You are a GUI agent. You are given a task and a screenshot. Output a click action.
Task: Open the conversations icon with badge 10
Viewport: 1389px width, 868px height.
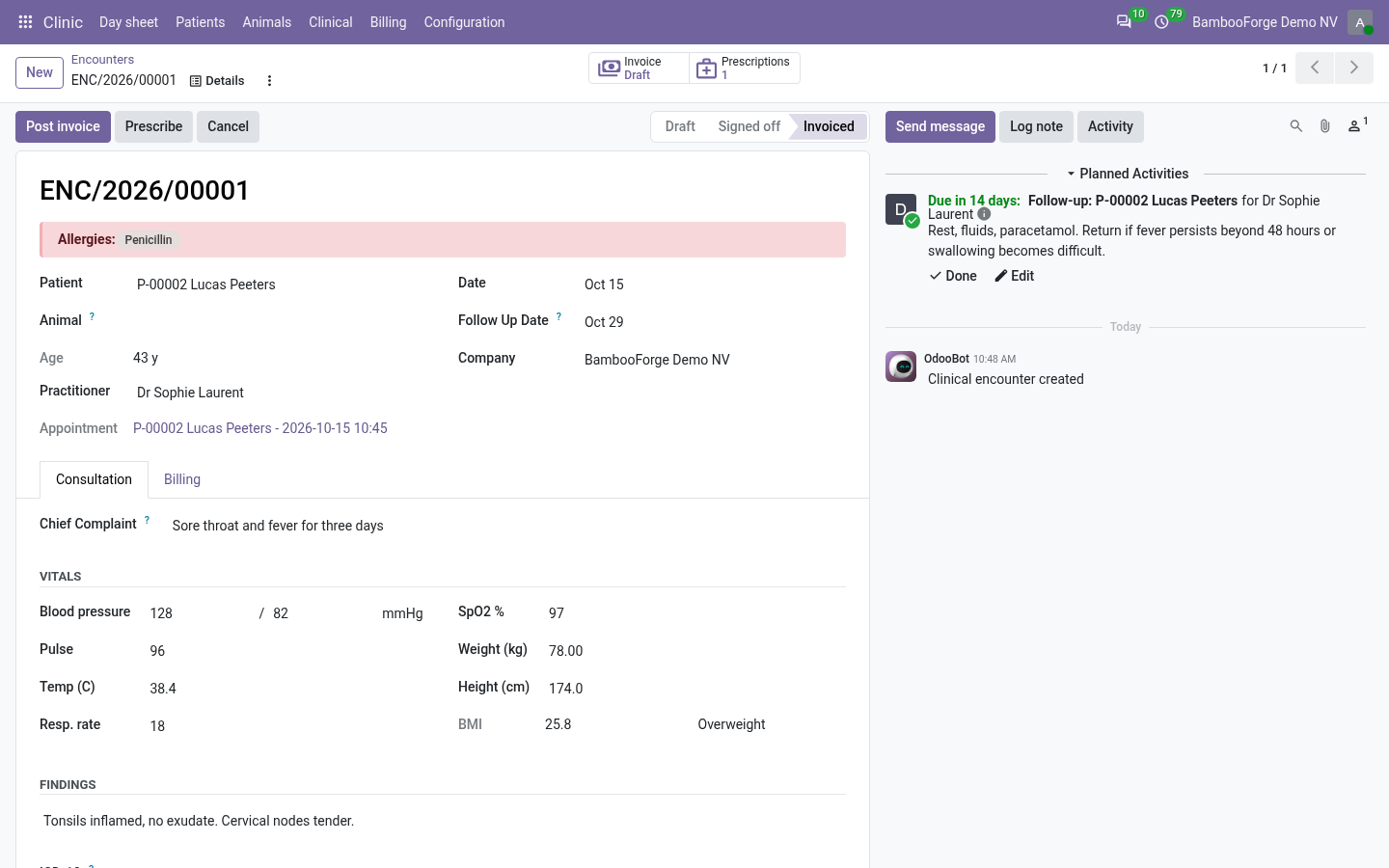click(x=1125, y=22)
